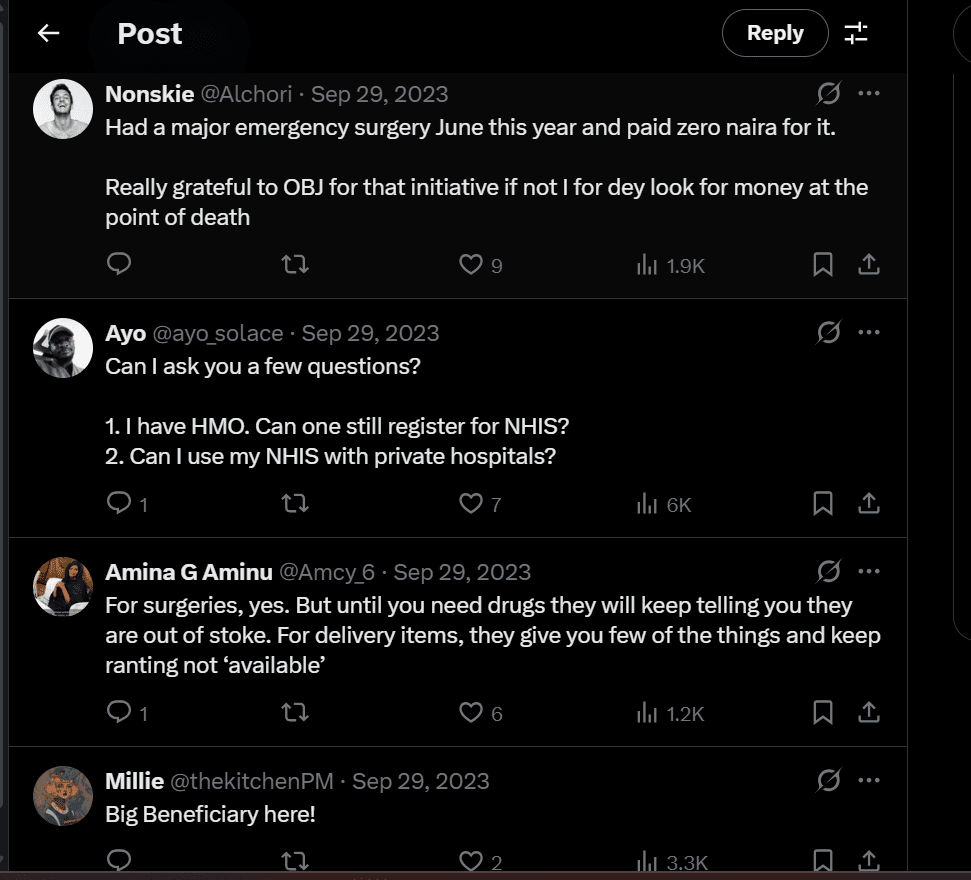
Task: Open more options on Nonskie's post
Action: click(869, 94)
